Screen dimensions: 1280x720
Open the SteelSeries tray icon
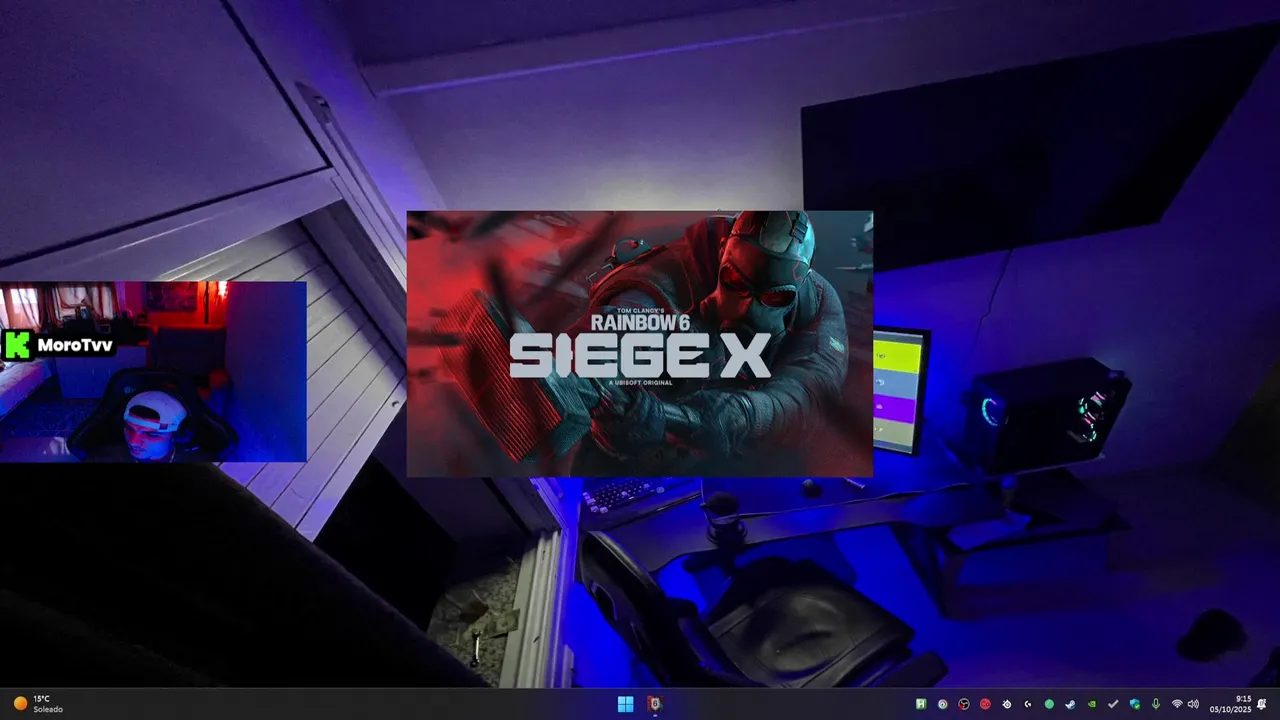[1007, 704]
